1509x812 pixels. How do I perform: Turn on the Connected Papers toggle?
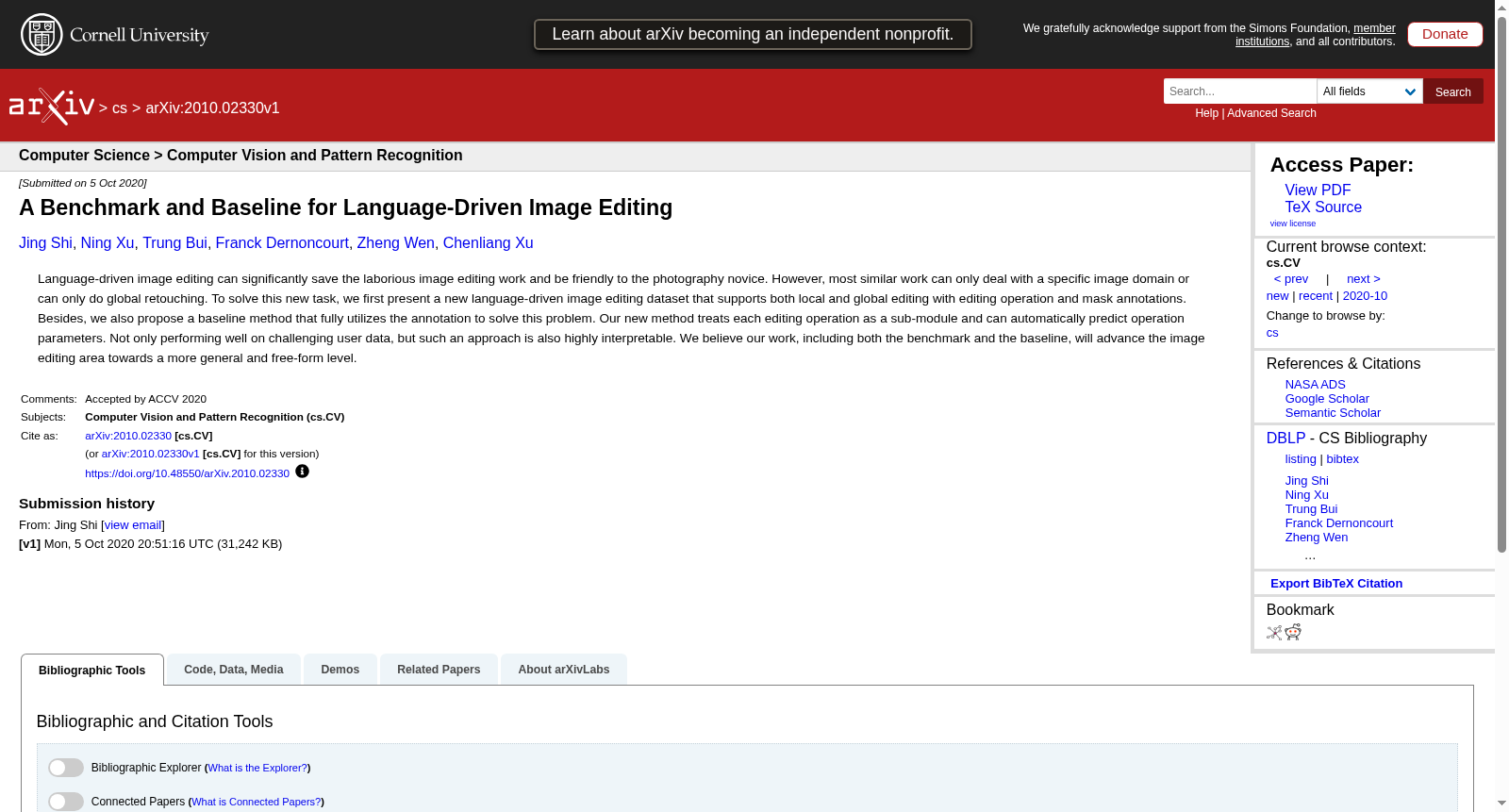[x=66, y=802]
